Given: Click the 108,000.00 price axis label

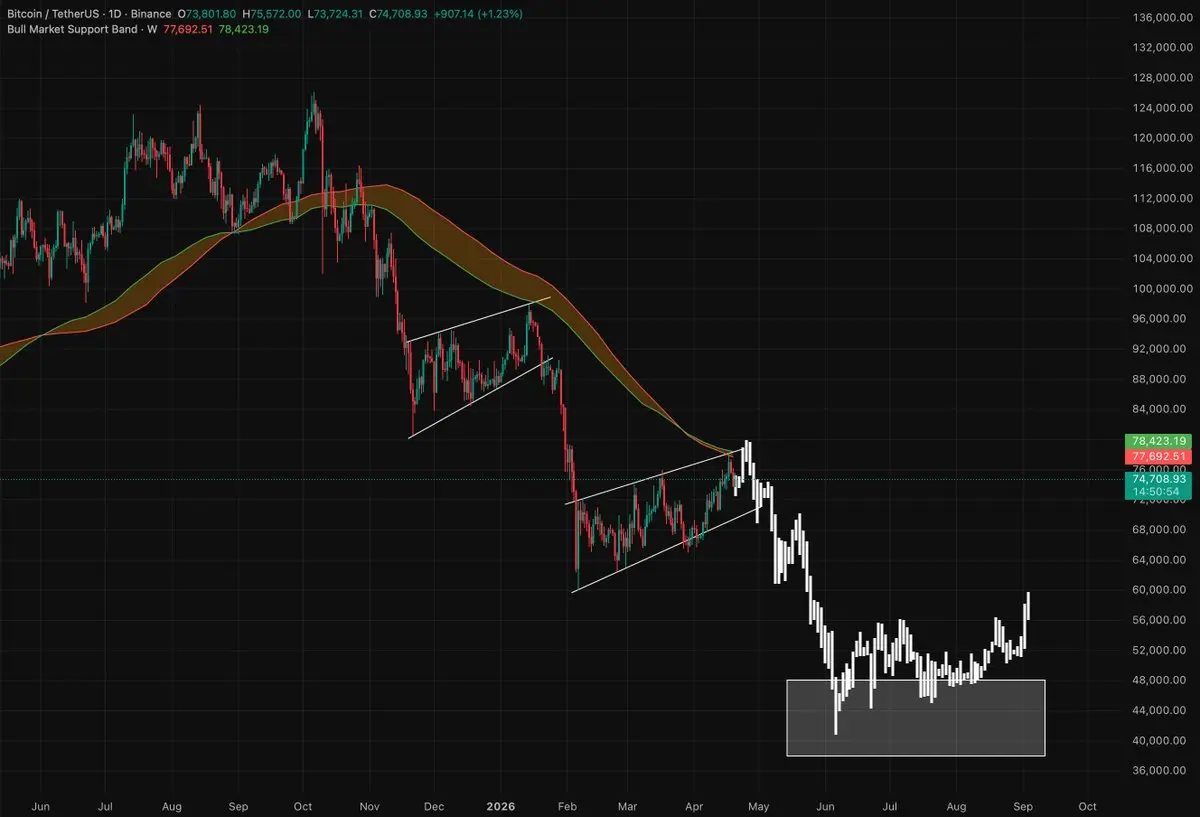Looking at the screenshot, I should [1162, 228].
